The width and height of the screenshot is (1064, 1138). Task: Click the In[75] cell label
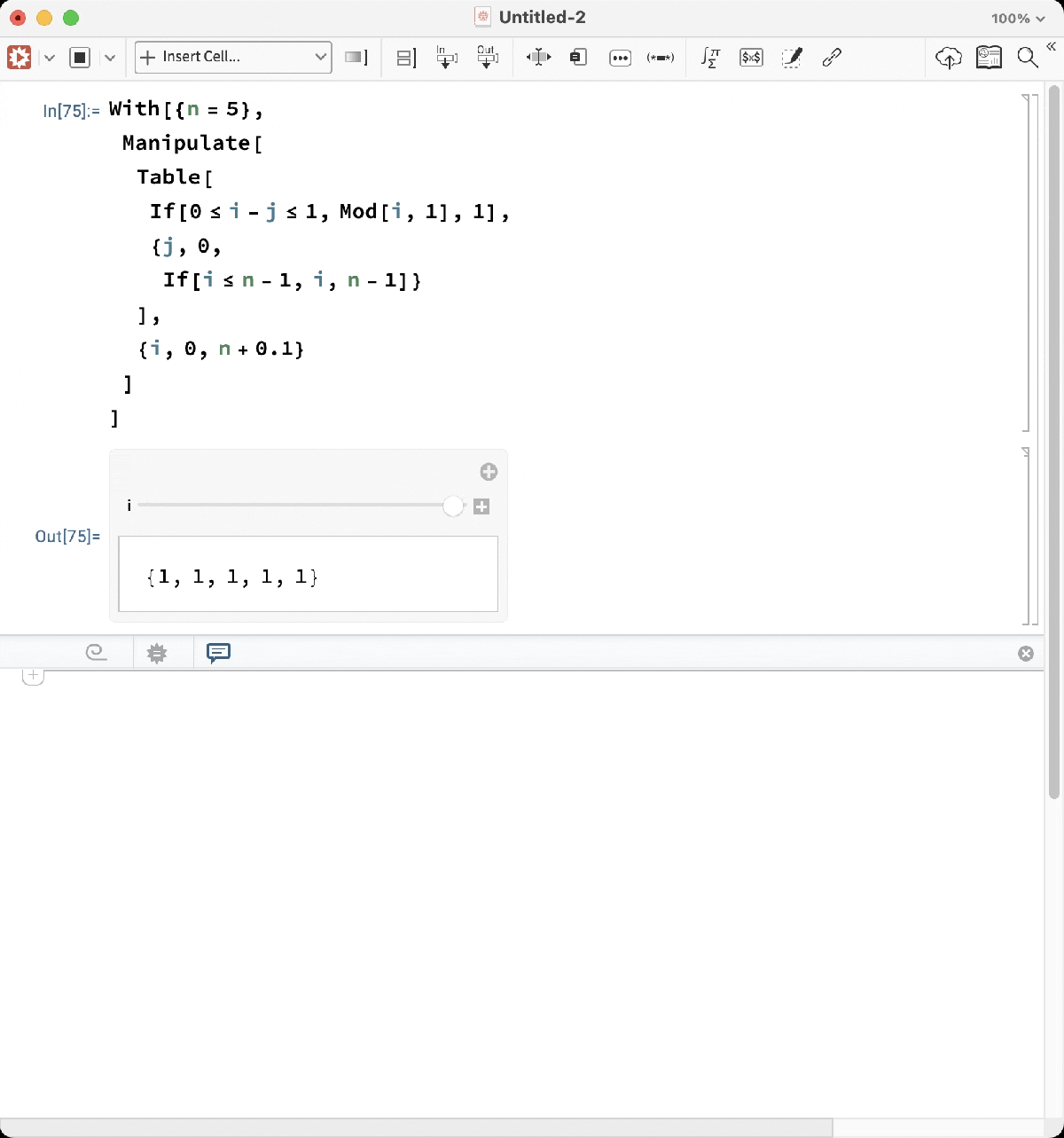(71, 111)
